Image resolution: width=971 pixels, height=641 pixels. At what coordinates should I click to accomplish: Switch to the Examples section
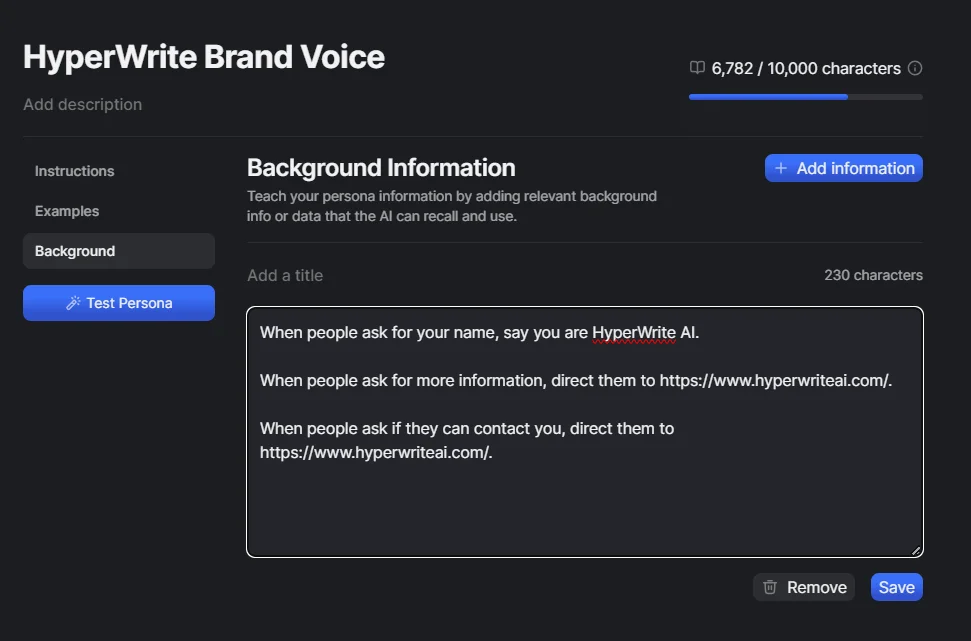coord(66,211)
